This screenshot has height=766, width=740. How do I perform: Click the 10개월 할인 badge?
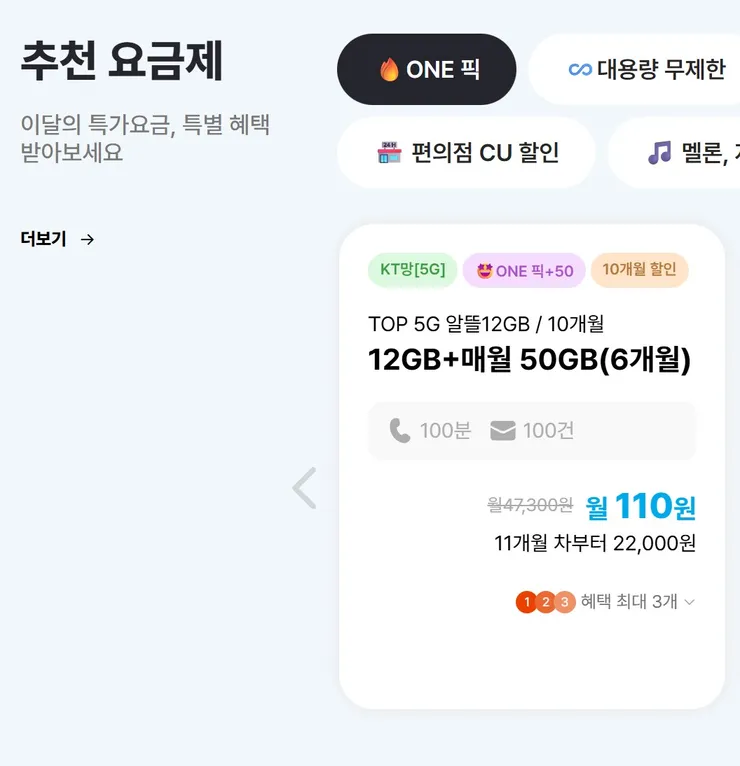click(x=639, y=270)
